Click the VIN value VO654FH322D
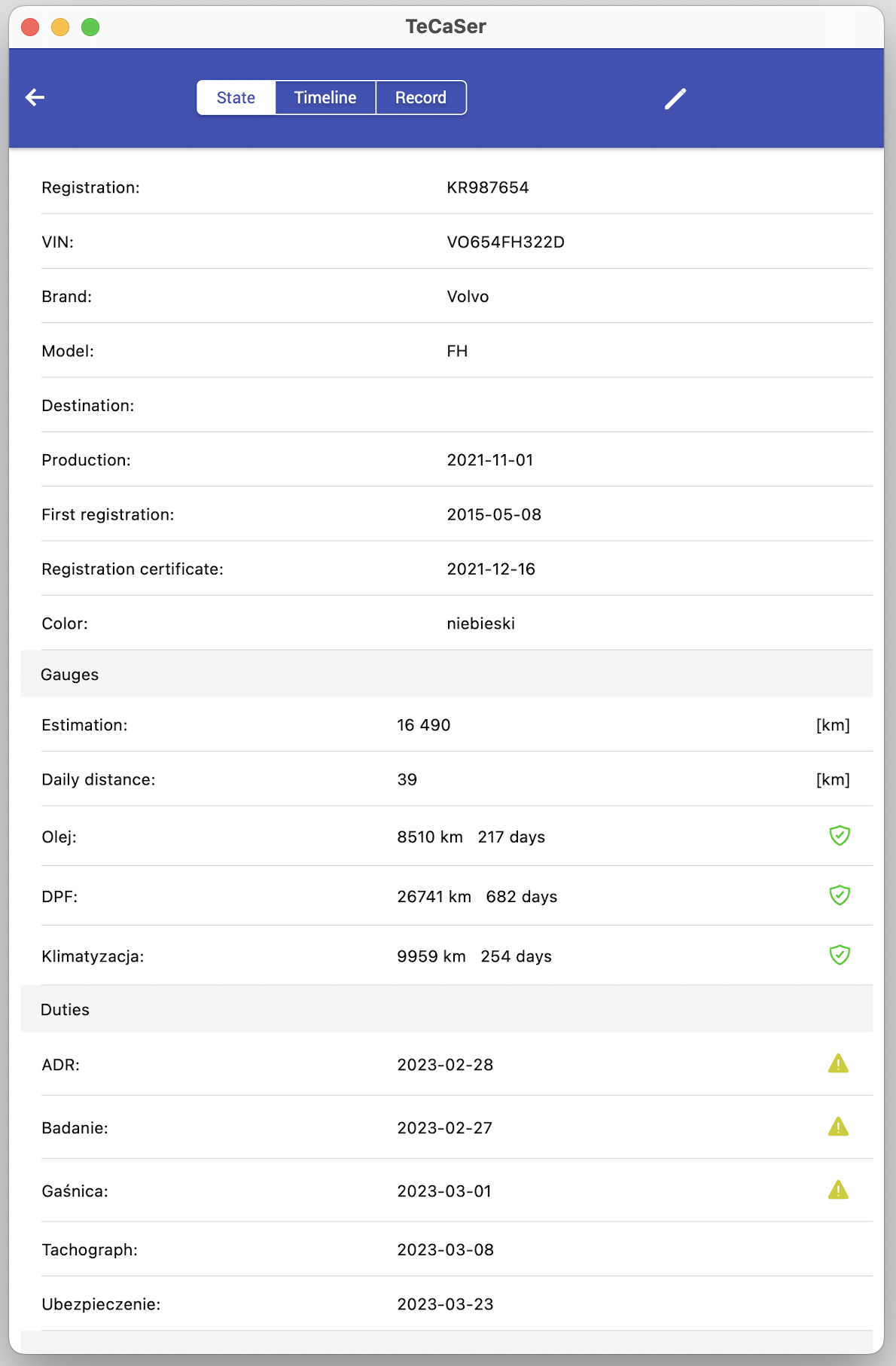Image resolution: width=896 pixels, height=1366 pixels. 505,242
